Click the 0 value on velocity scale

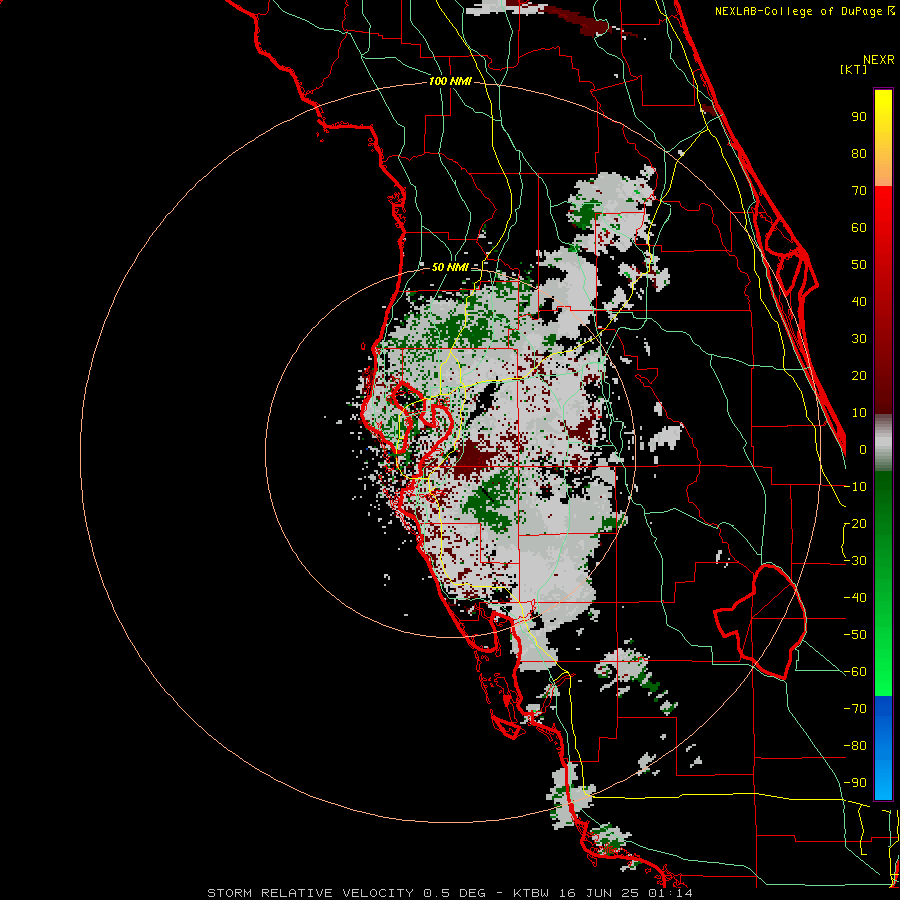click(863, 449)
